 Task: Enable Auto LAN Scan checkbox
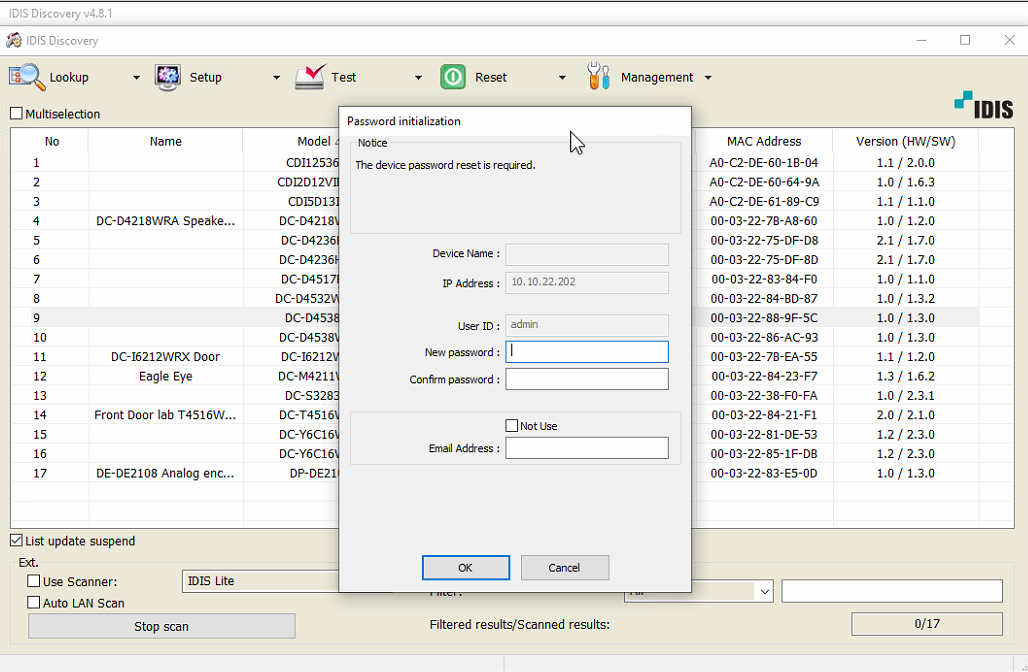pos(33,603)
